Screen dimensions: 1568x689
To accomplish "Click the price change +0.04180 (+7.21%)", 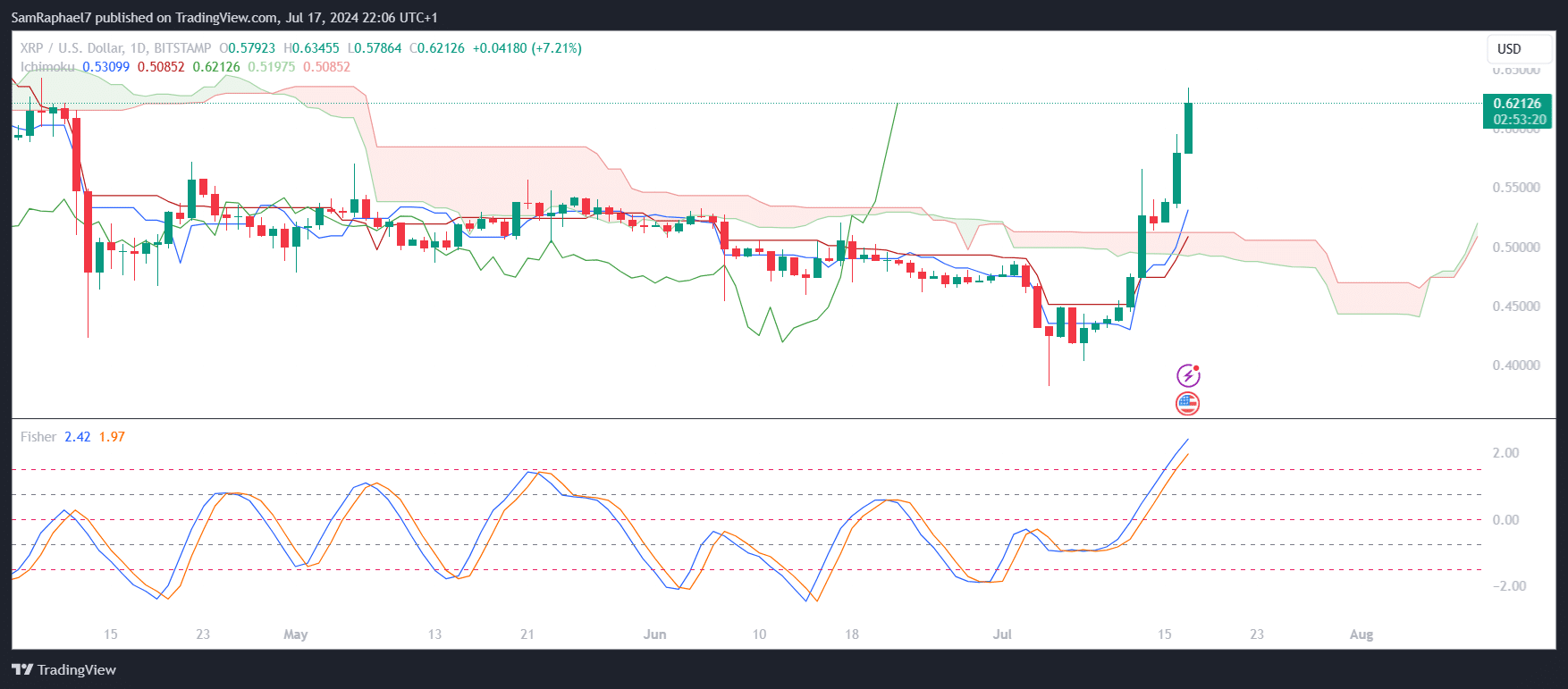I will [527, 48].
